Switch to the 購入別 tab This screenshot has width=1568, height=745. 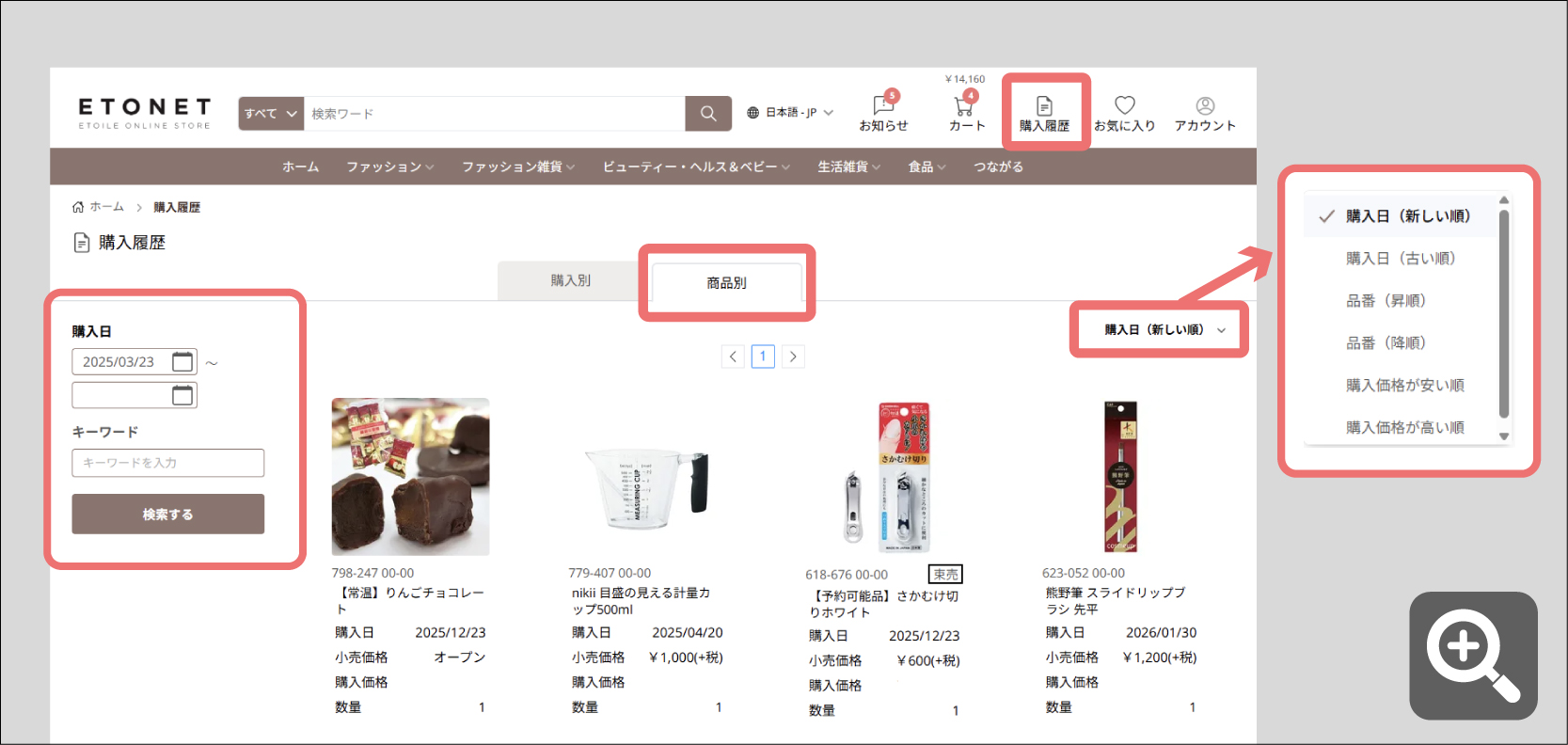[x=571, y=280]
